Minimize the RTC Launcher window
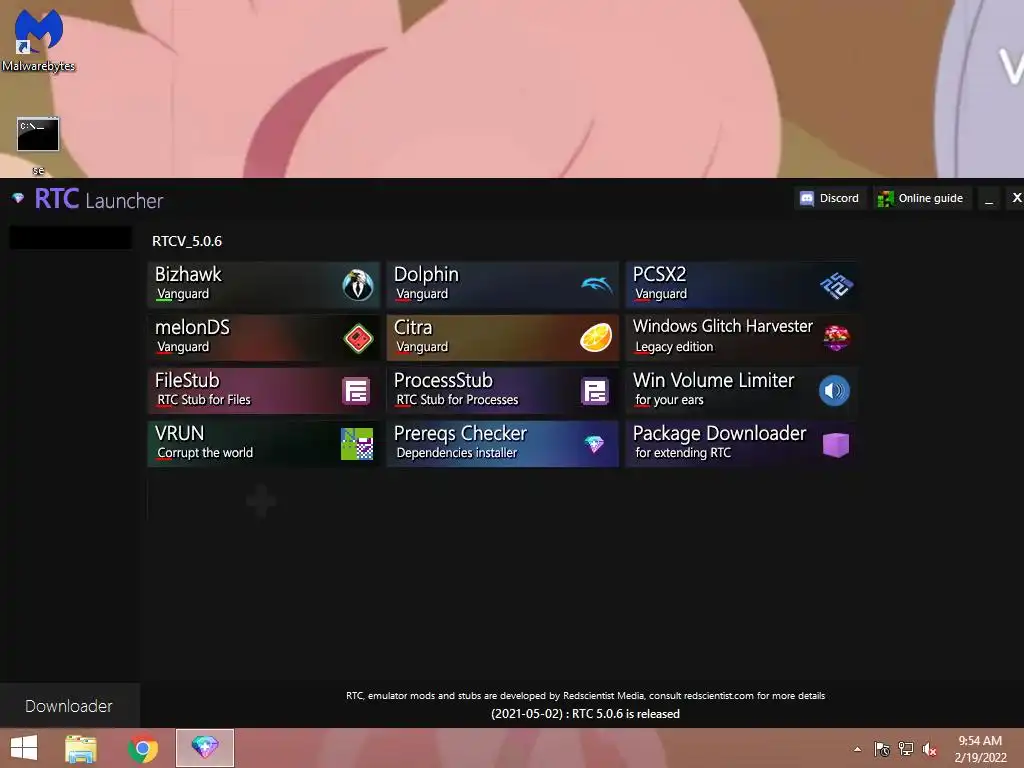This screenshot has height=768, width=1024. (x=989, y=198)
